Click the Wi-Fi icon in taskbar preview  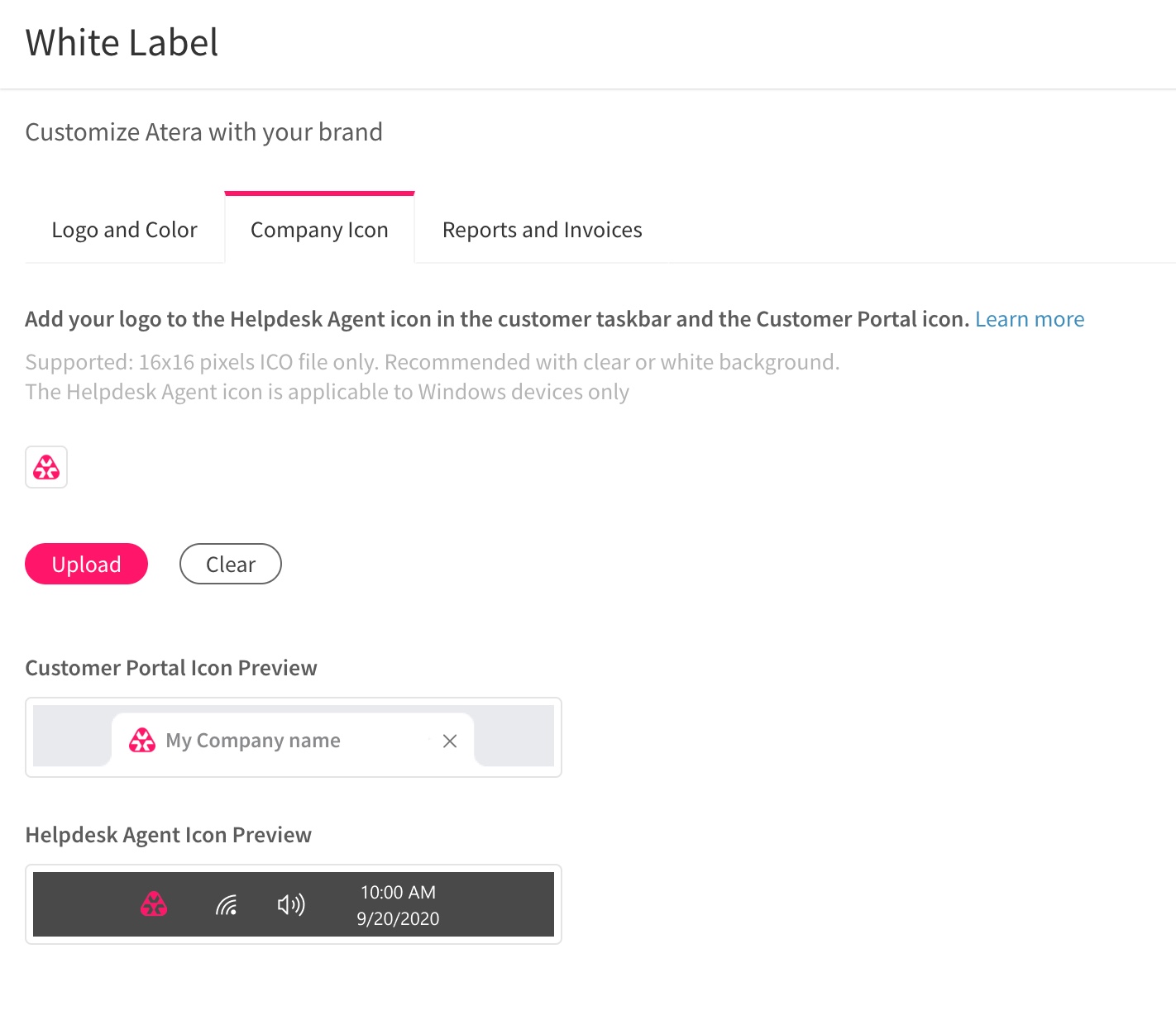click(227, 905)
